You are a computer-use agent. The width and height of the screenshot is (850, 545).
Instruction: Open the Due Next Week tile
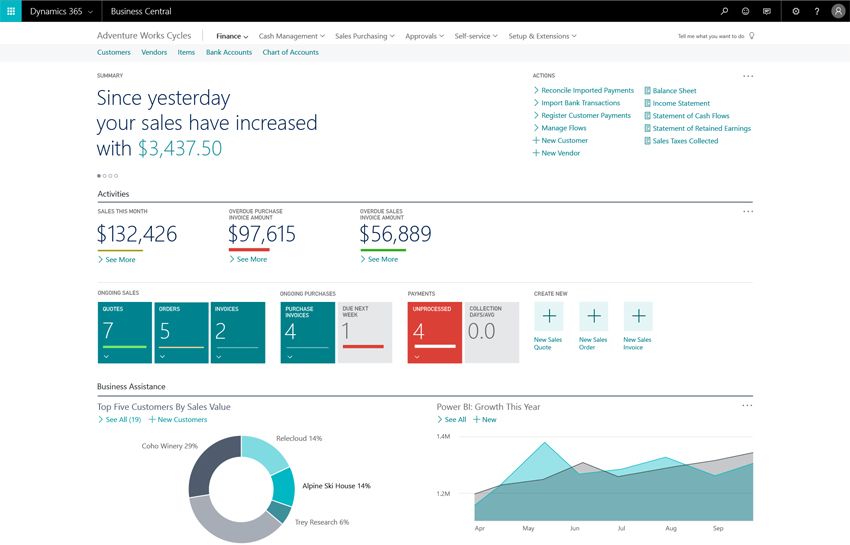[x=364, y=332]
